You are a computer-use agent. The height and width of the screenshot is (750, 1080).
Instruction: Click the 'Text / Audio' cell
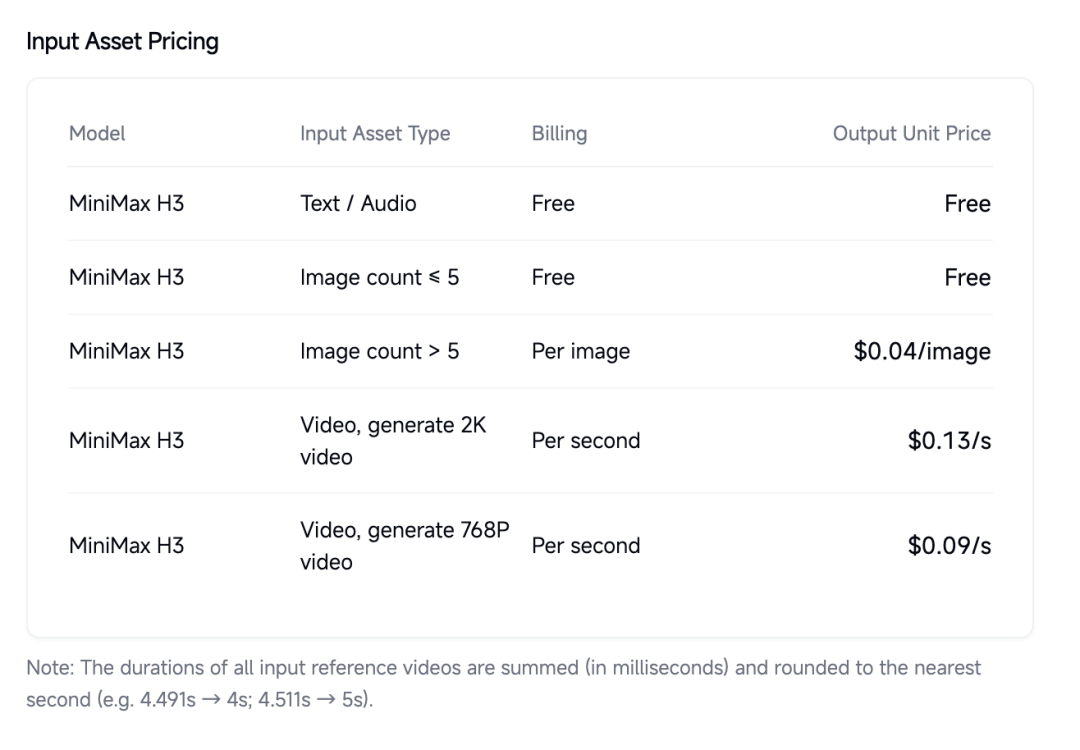pyautogui.click(x=358, y=204)
